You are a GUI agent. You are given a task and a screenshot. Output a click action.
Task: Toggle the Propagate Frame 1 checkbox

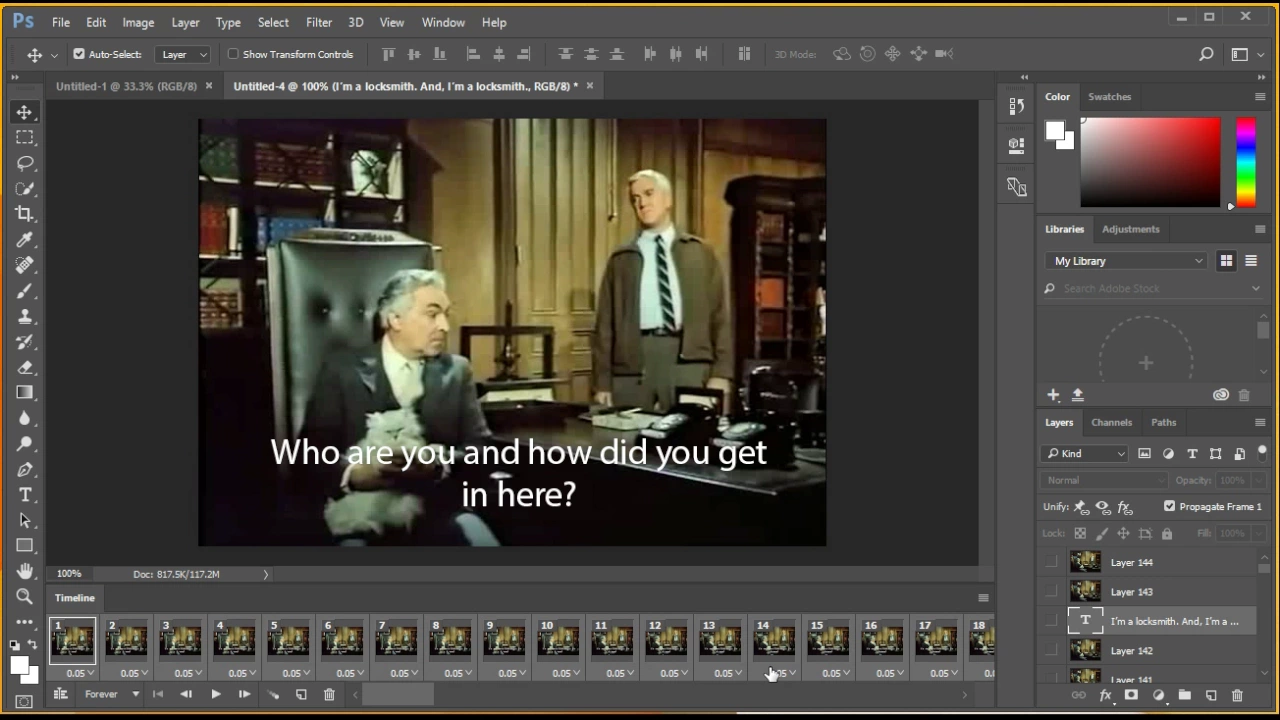pyautogui.click(x=1169, y=506)
